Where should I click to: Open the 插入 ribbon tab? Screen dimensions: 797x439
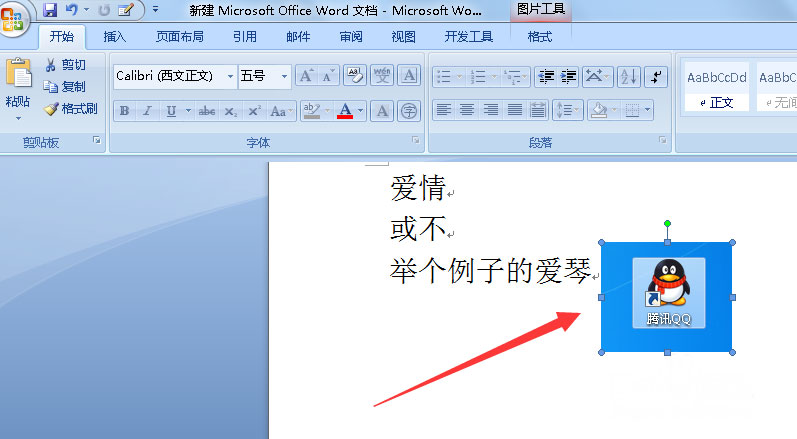pyautogui.click(x=114, y=37)
